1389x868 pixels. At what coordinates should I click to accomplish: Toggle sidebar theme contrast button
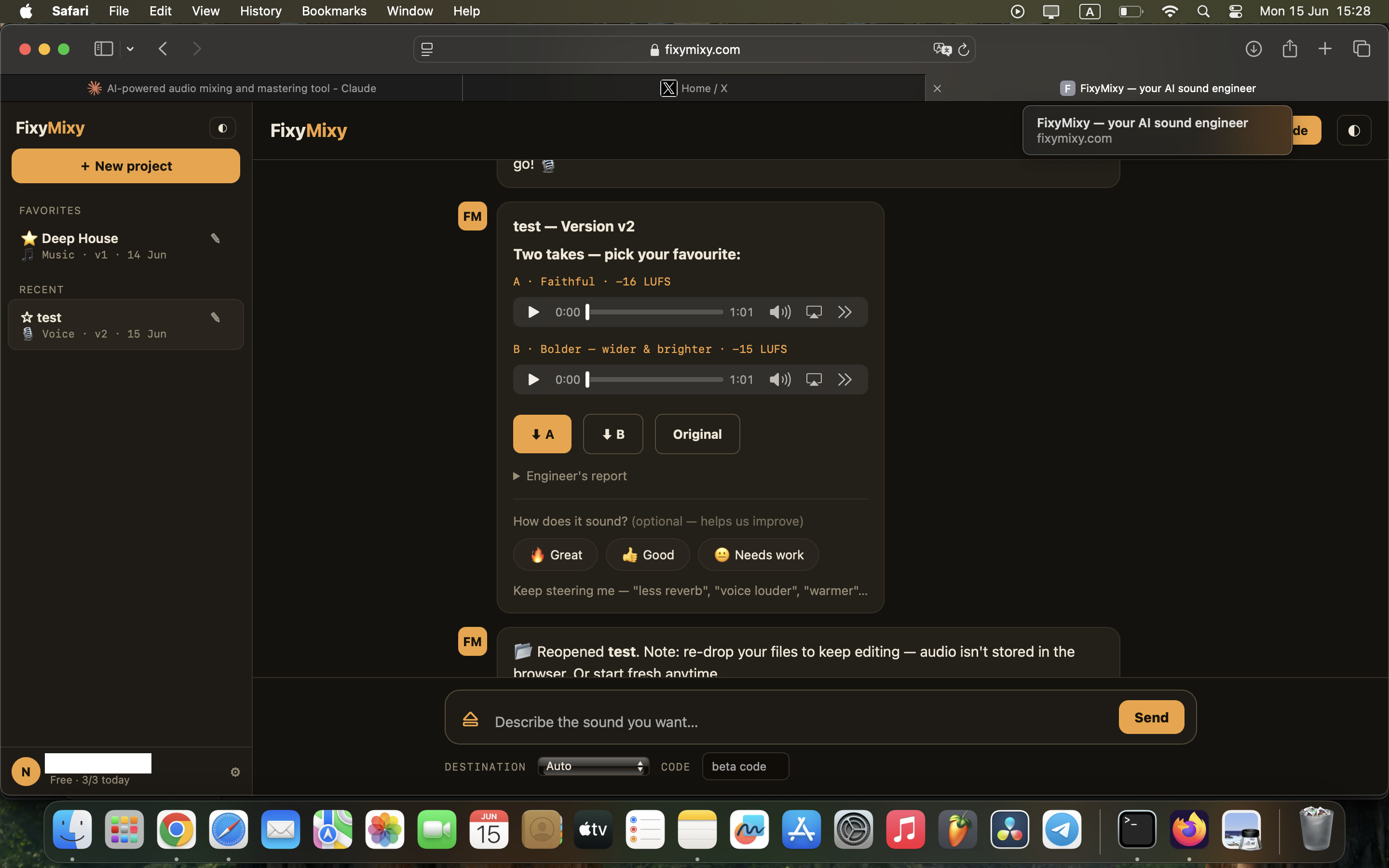[x=223, y=128]
